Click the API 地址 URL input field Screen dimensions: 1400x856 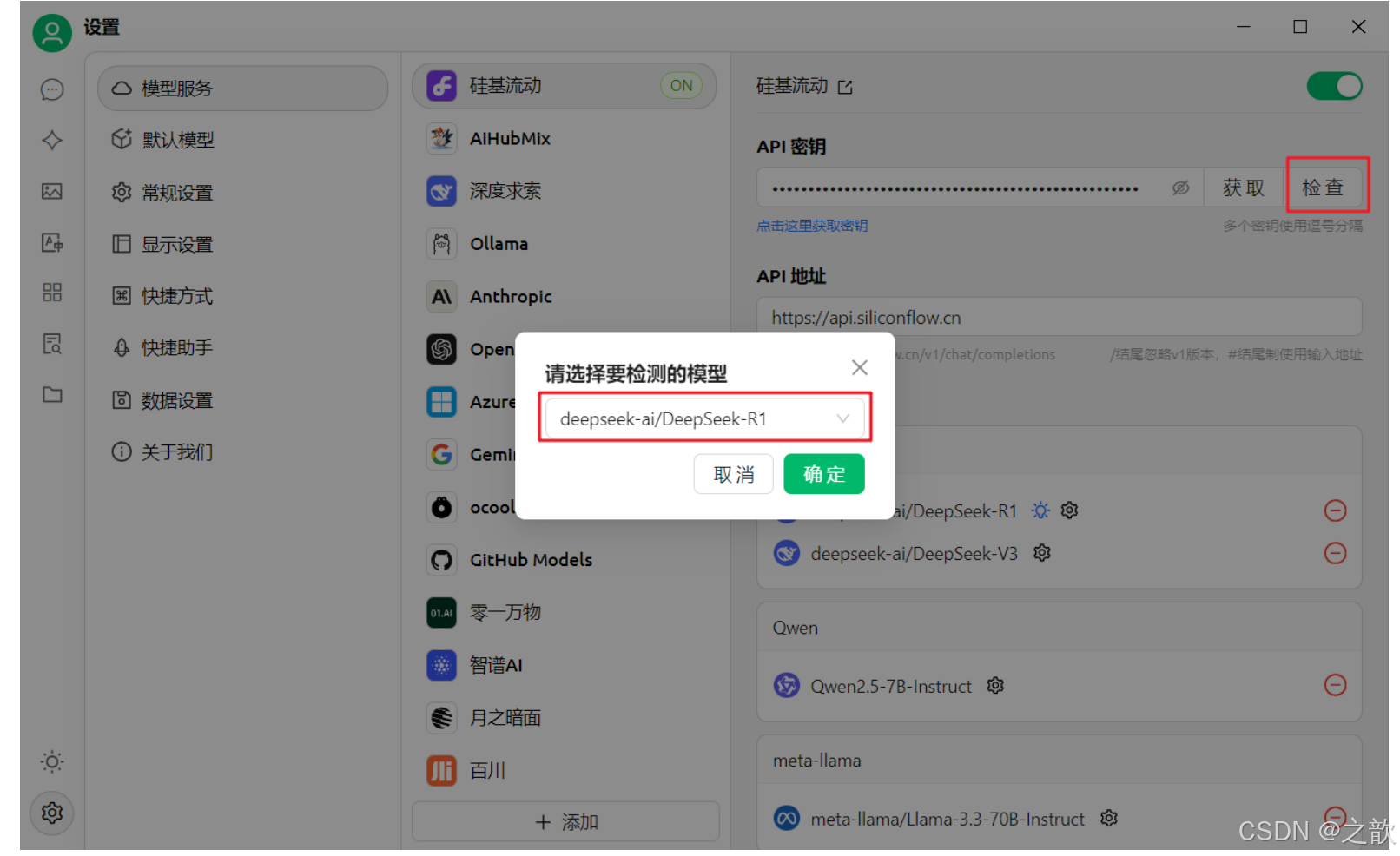[1060, 318]
